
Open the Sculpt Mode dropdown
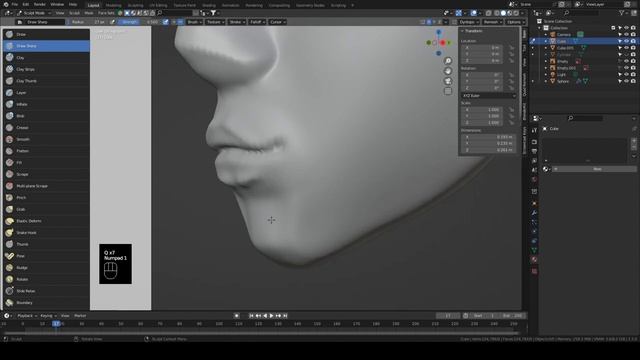click(34, 13)
